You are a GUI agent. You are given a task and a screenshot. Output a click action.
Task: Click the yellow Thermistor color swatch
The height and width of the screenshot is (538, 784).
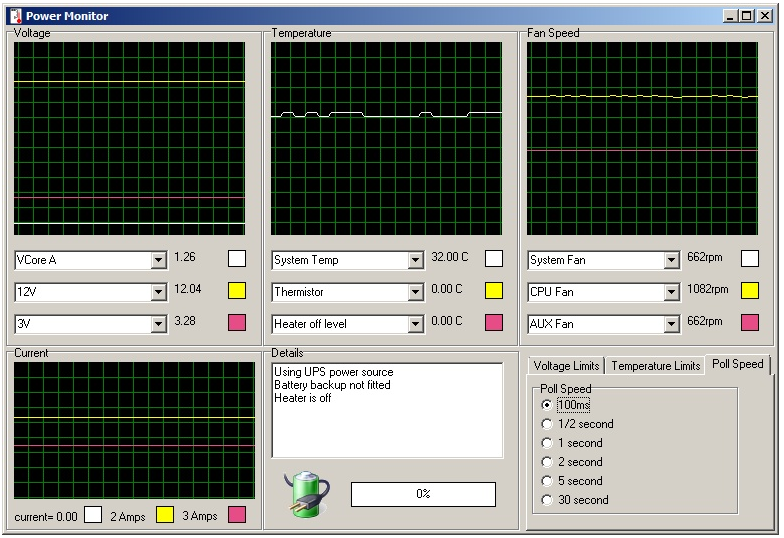point(494,291)
